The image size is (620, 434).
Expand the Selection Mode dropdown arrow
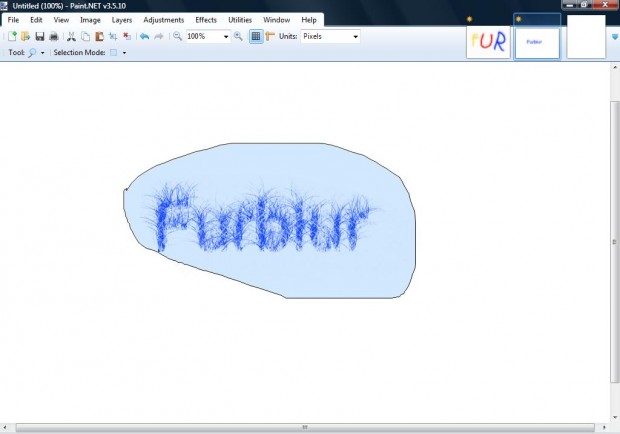click(x=124, y=53)
